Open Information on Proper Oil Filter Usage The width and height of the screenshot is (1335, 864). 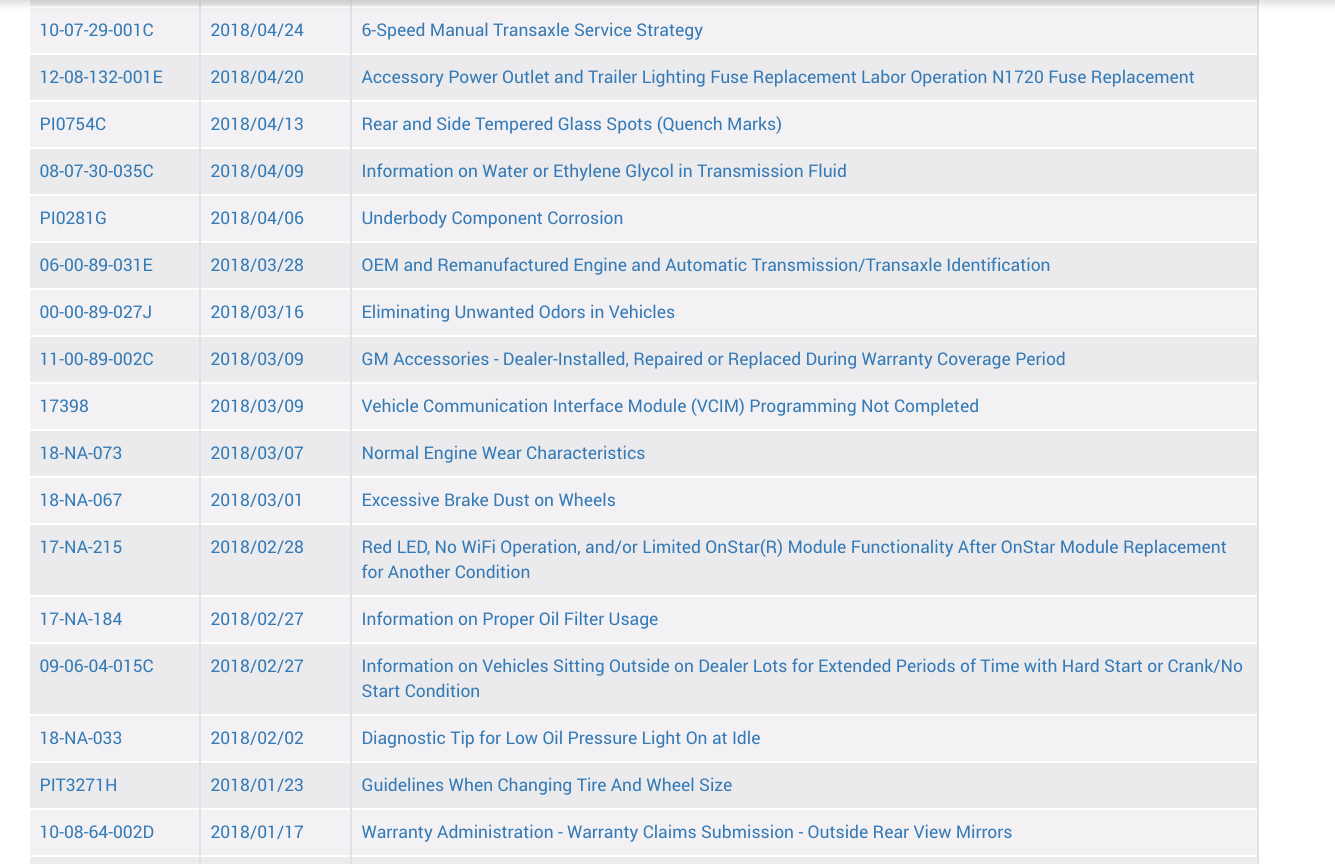click(x=509, y=619)
